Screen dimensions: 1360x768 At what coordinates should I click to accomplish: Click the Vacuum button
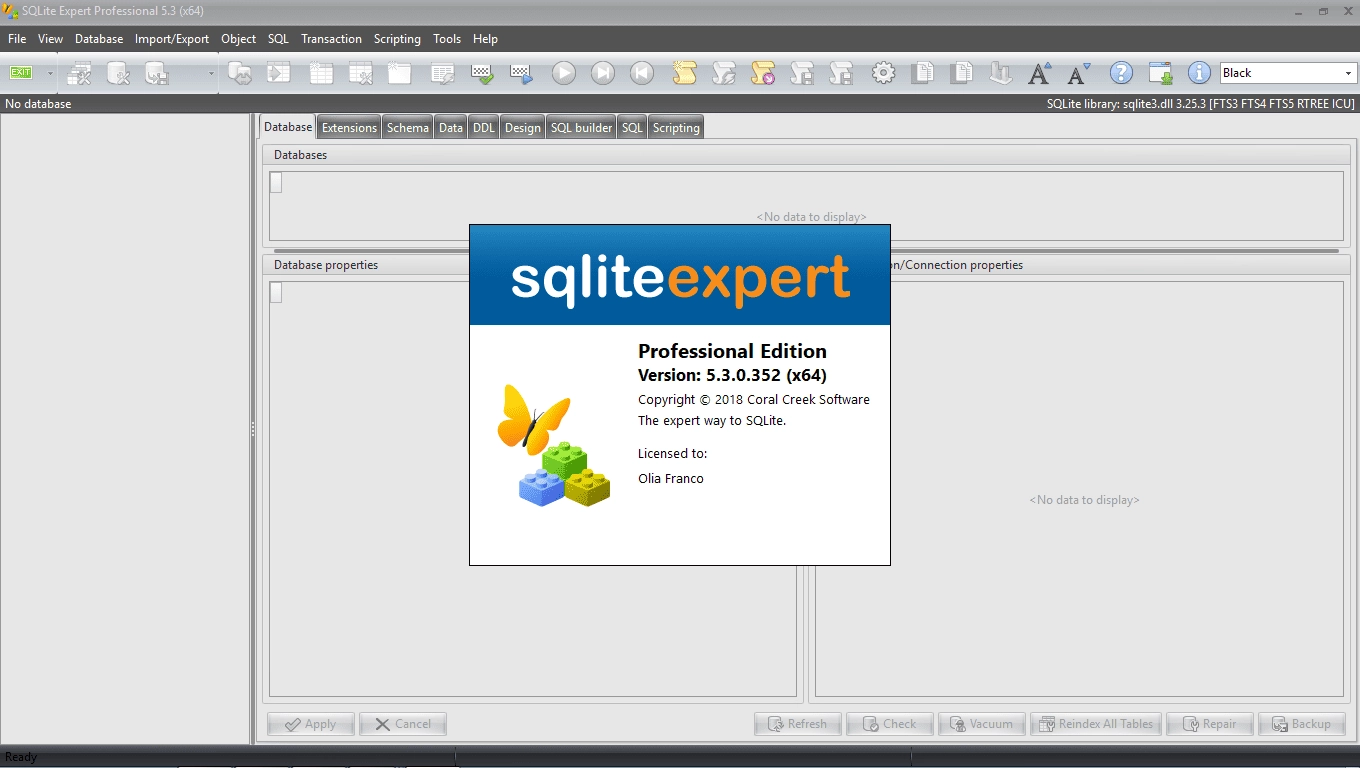coord(982,724)
